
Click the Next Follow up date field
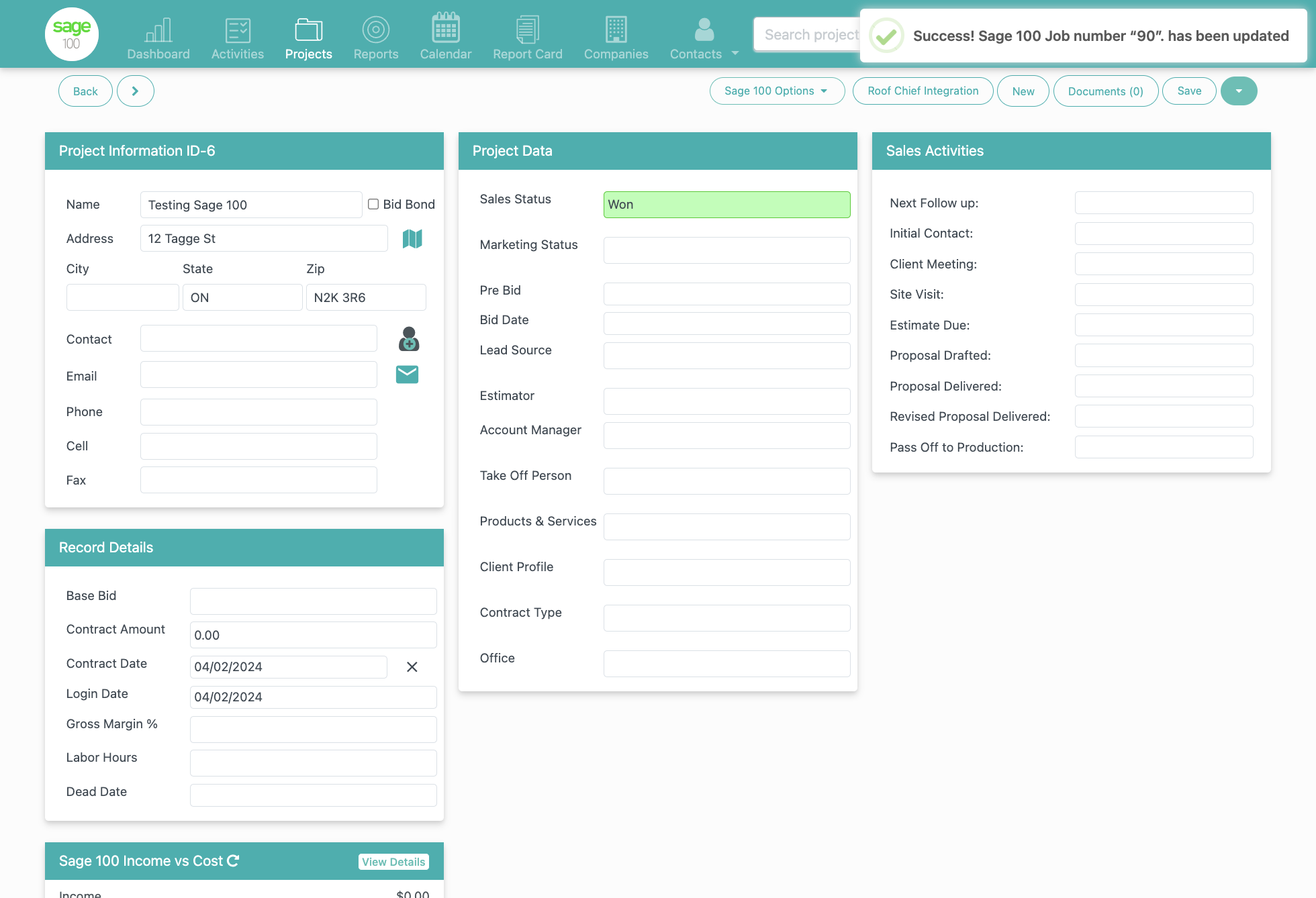(1164, 203)
